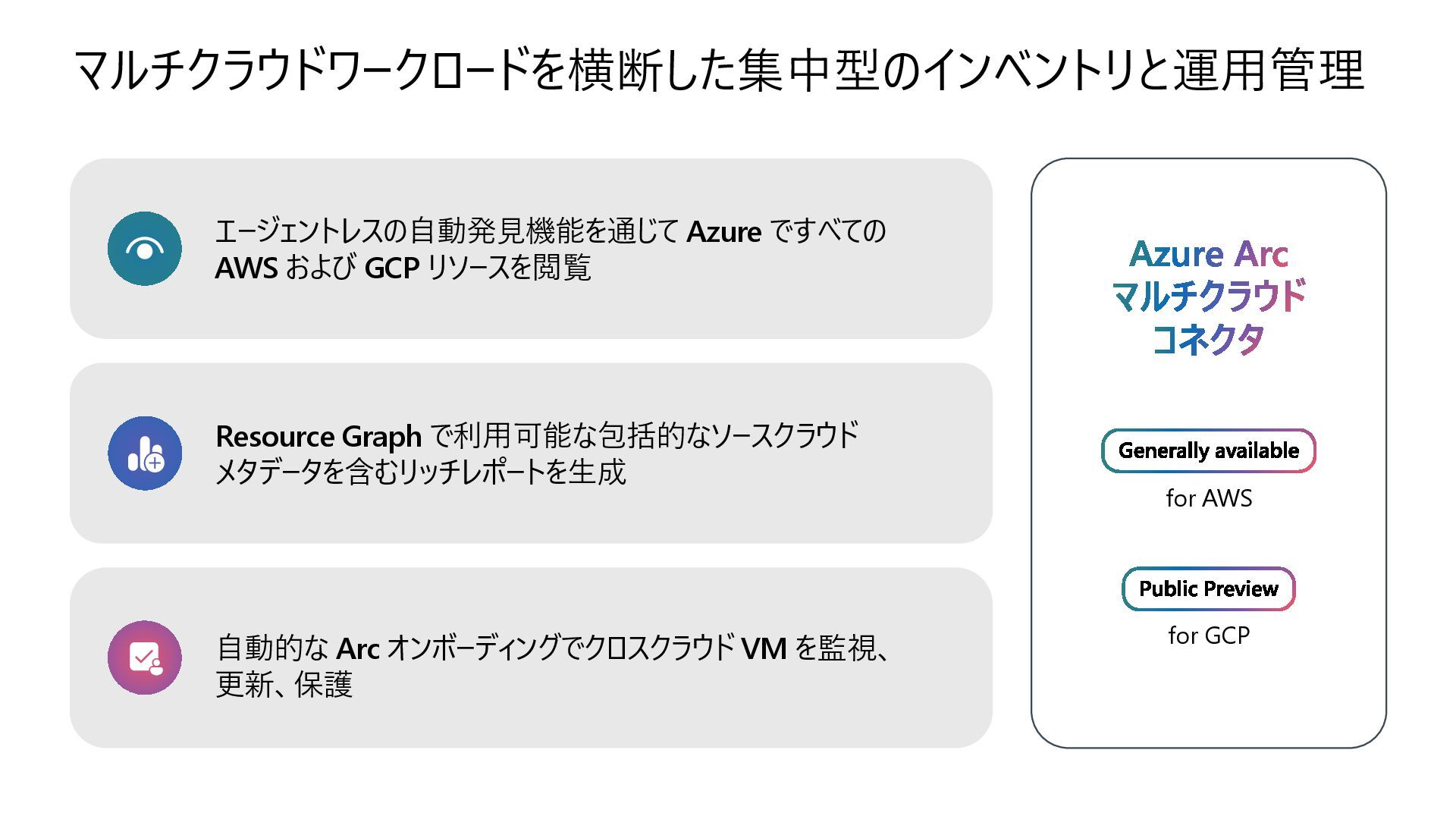Click the bold "Azure" word in first card
1456x819 pixels.
click(x=723, y=232)
